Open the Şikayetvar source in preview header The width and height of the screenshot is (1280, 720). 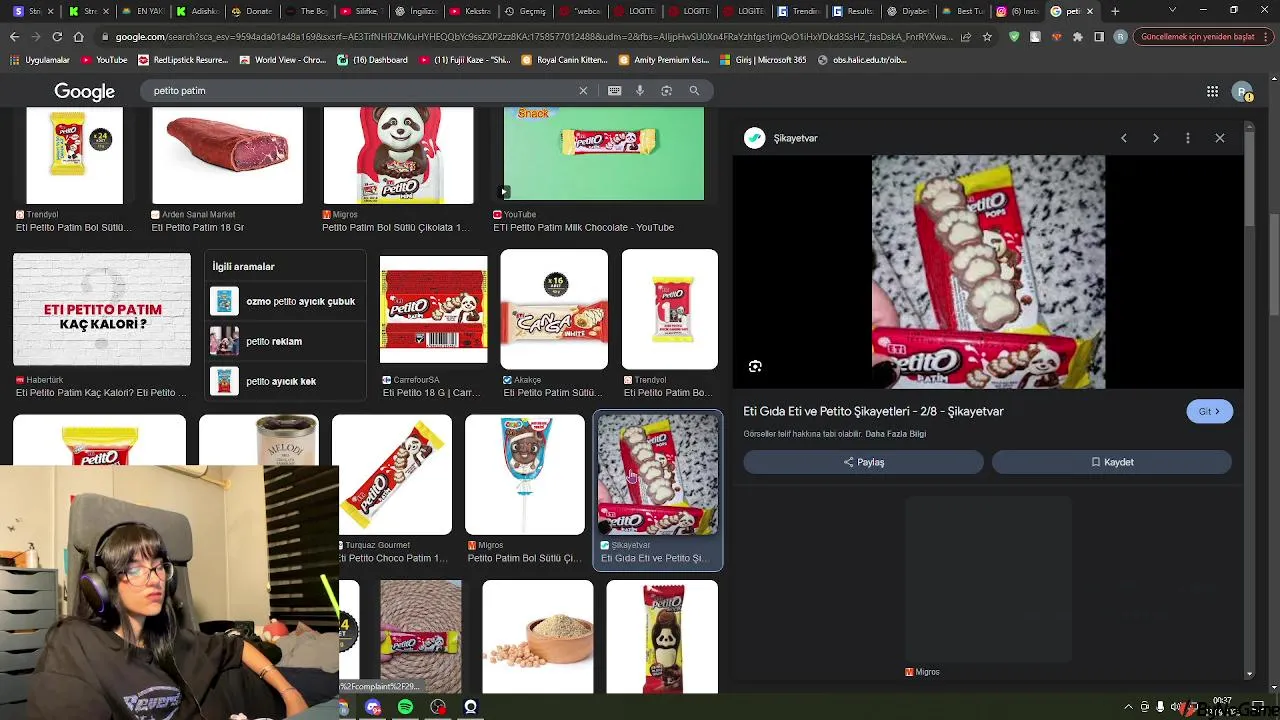click(x=781, y=138)
